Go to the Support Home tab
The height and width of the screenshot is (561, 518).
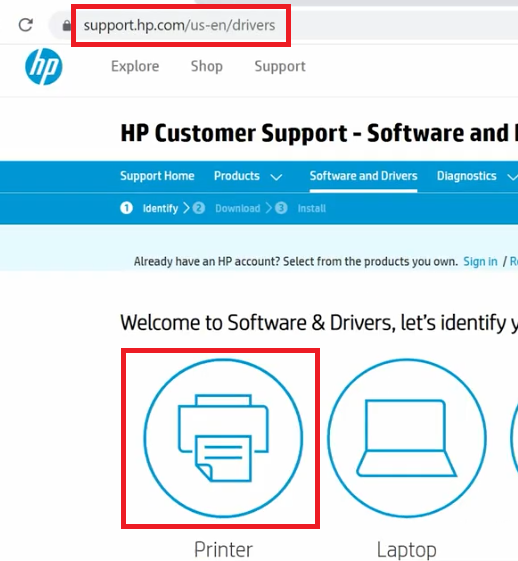point(157,176)
